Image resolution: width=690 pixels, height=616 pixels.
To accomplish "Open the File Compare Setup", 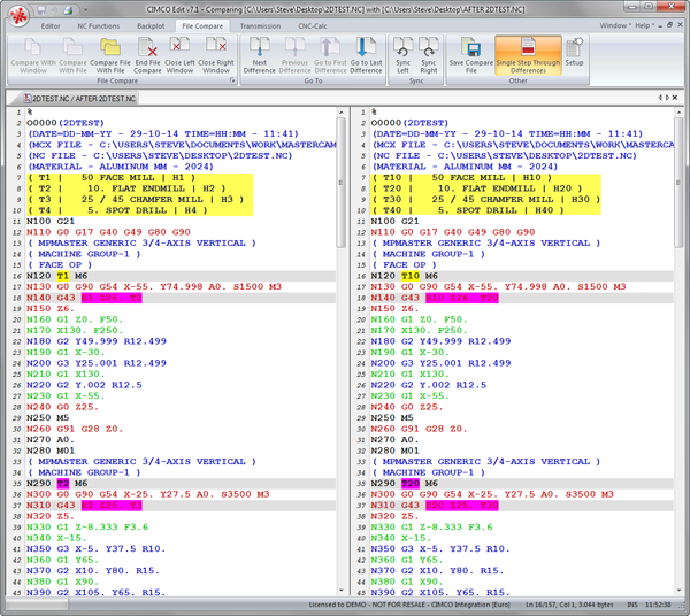I will tap(574, 53).
